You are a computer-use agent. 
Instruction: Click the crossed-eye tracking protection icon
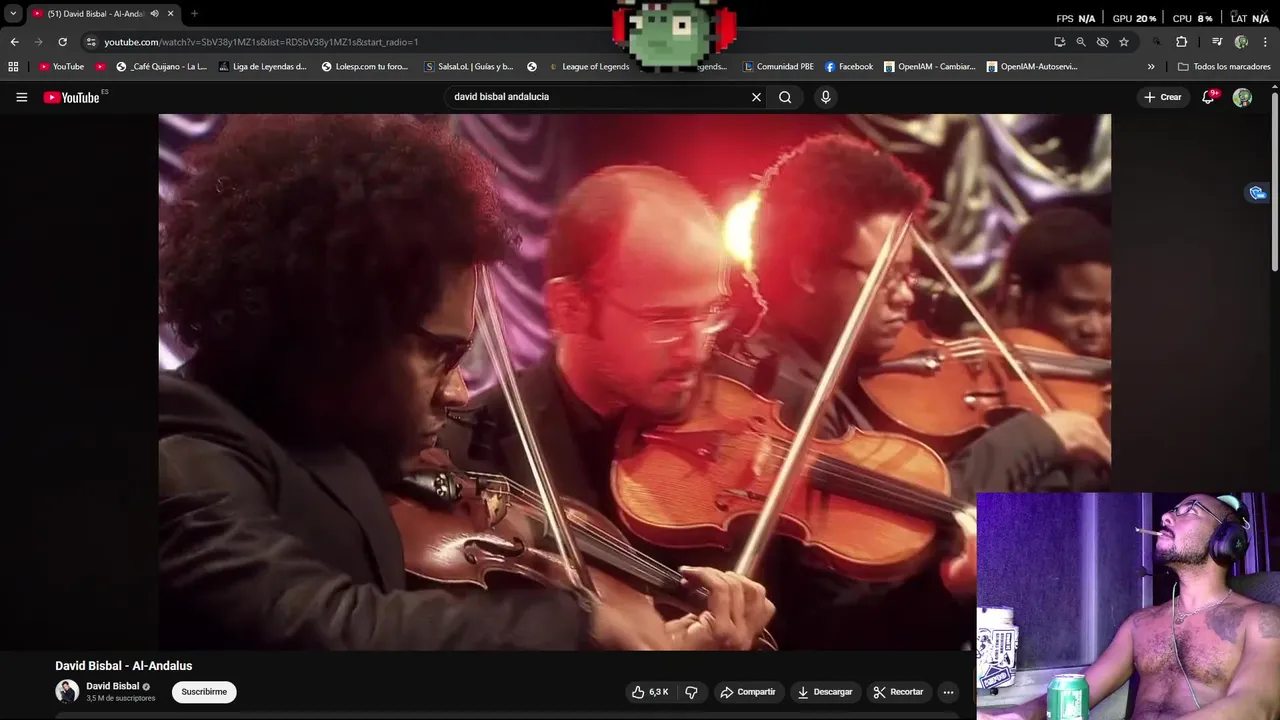(x=1102, y=42)
